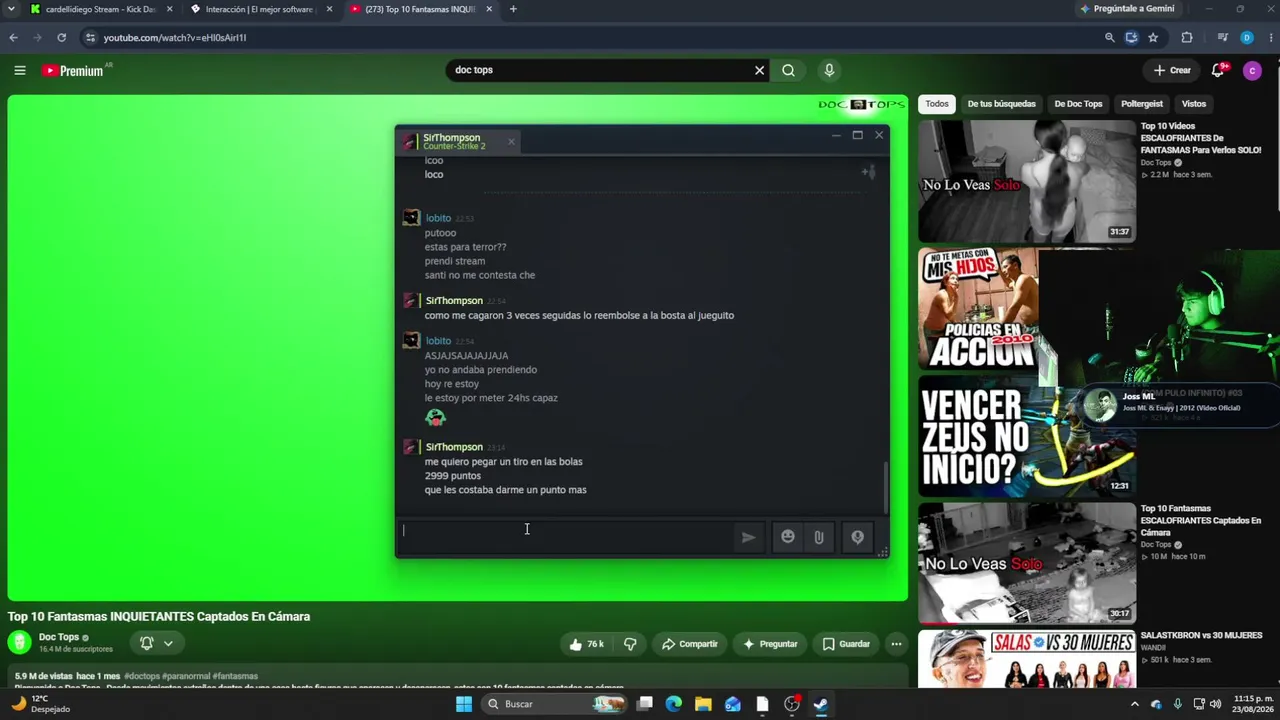Open the Doc Tops channel name link
Image resolution: width=1280 pixels, height=720 pixels.
59,637
